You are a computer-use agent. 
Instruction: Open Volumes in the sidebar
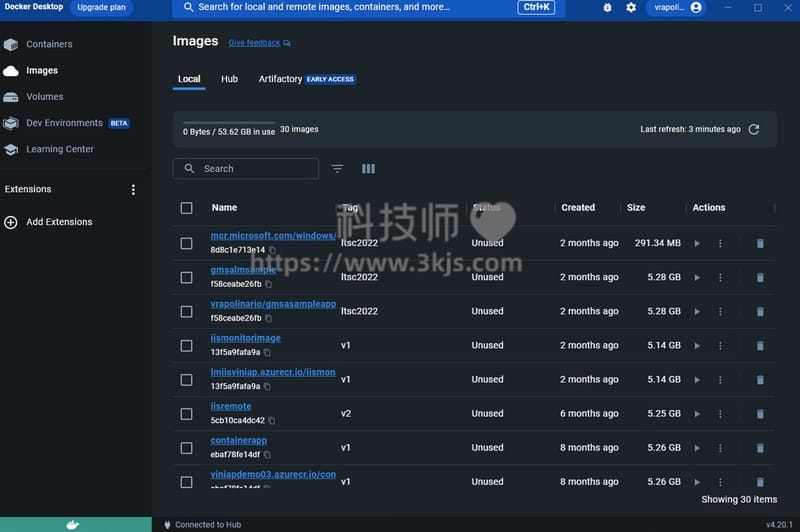pos(45,97)
